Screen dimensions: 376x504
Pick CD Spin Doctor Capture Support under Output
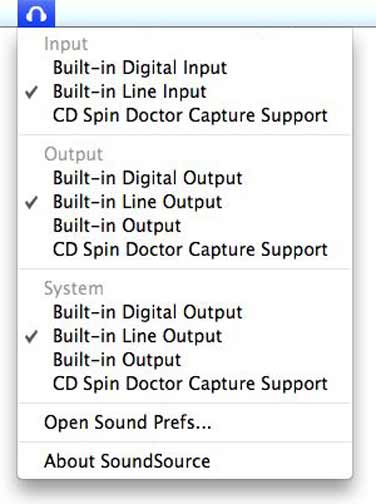coord(185,250)
